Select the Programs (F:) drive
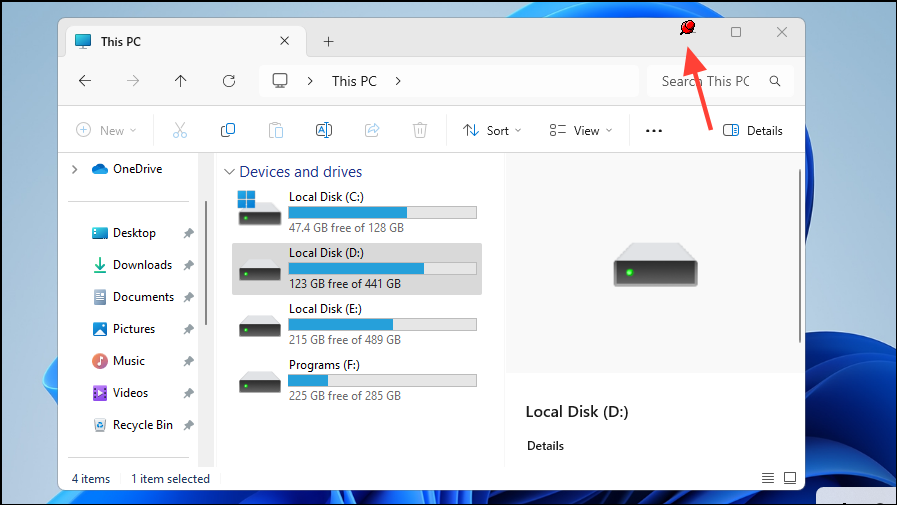 pos(357,380)
